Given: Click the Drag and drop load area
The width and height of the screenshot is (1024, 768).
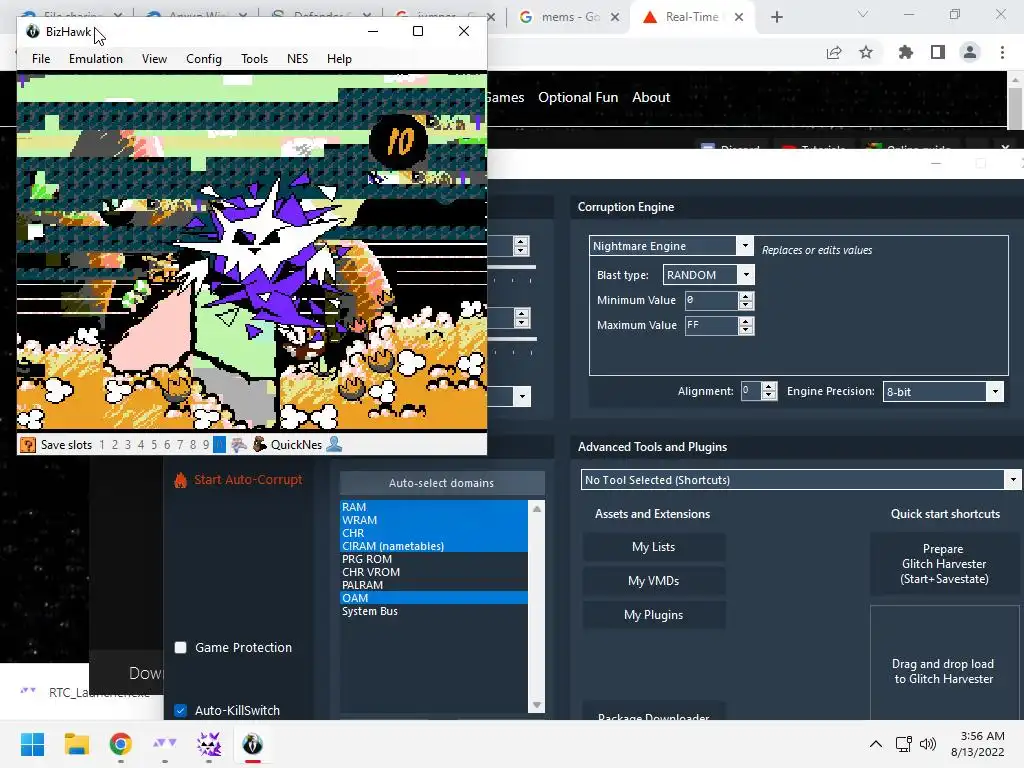Looking at the screenshot, I should coord(944,663).
